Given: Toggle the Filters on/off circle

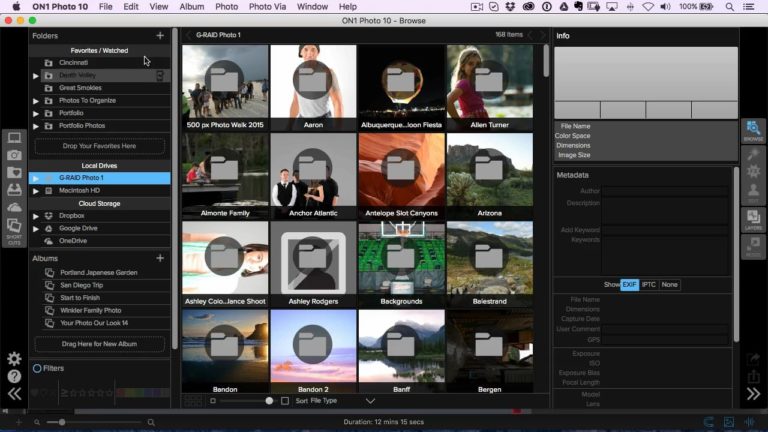Looking at the screenshot, I should [x=37, y=368].
